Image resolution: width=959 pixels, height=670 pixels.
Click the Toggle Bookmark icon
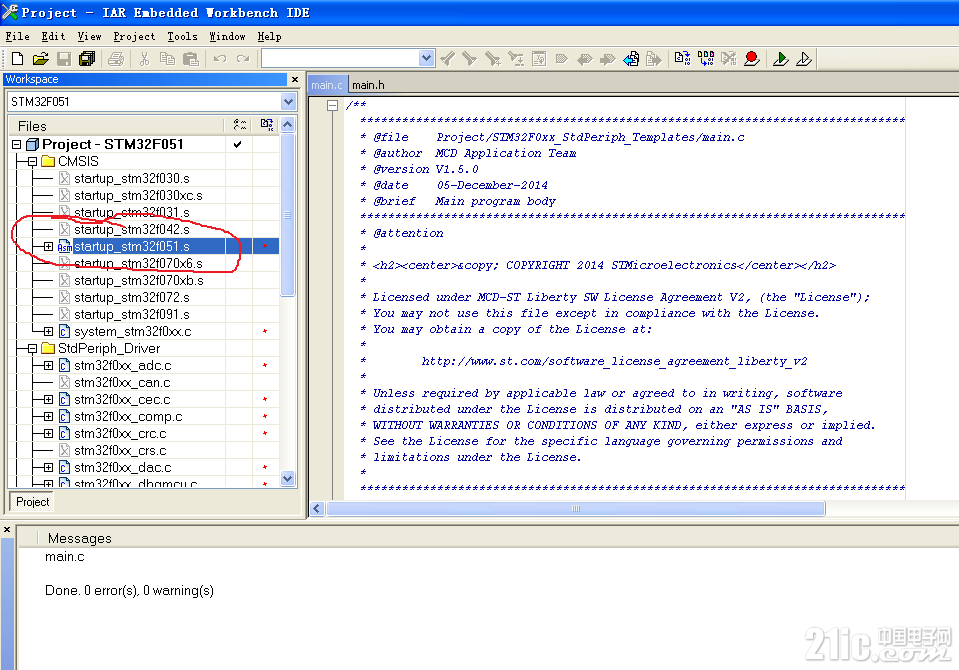[x=561, y=59]
